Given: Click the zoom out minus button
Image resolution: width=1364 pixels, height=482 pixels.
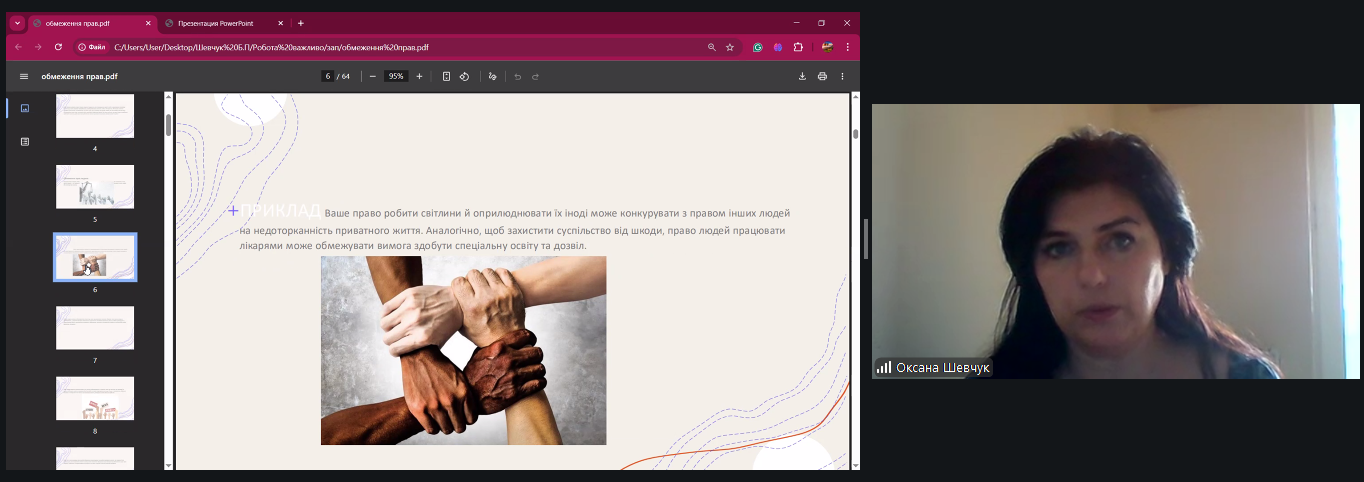Looking at the screenshot, I should pos(373,76).
